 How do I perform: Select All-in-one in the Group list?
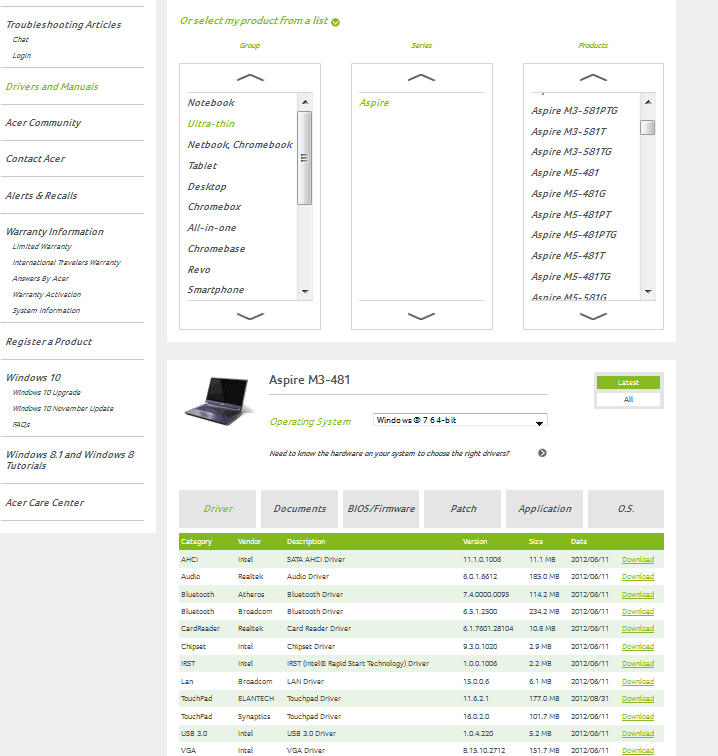[212, 228]
